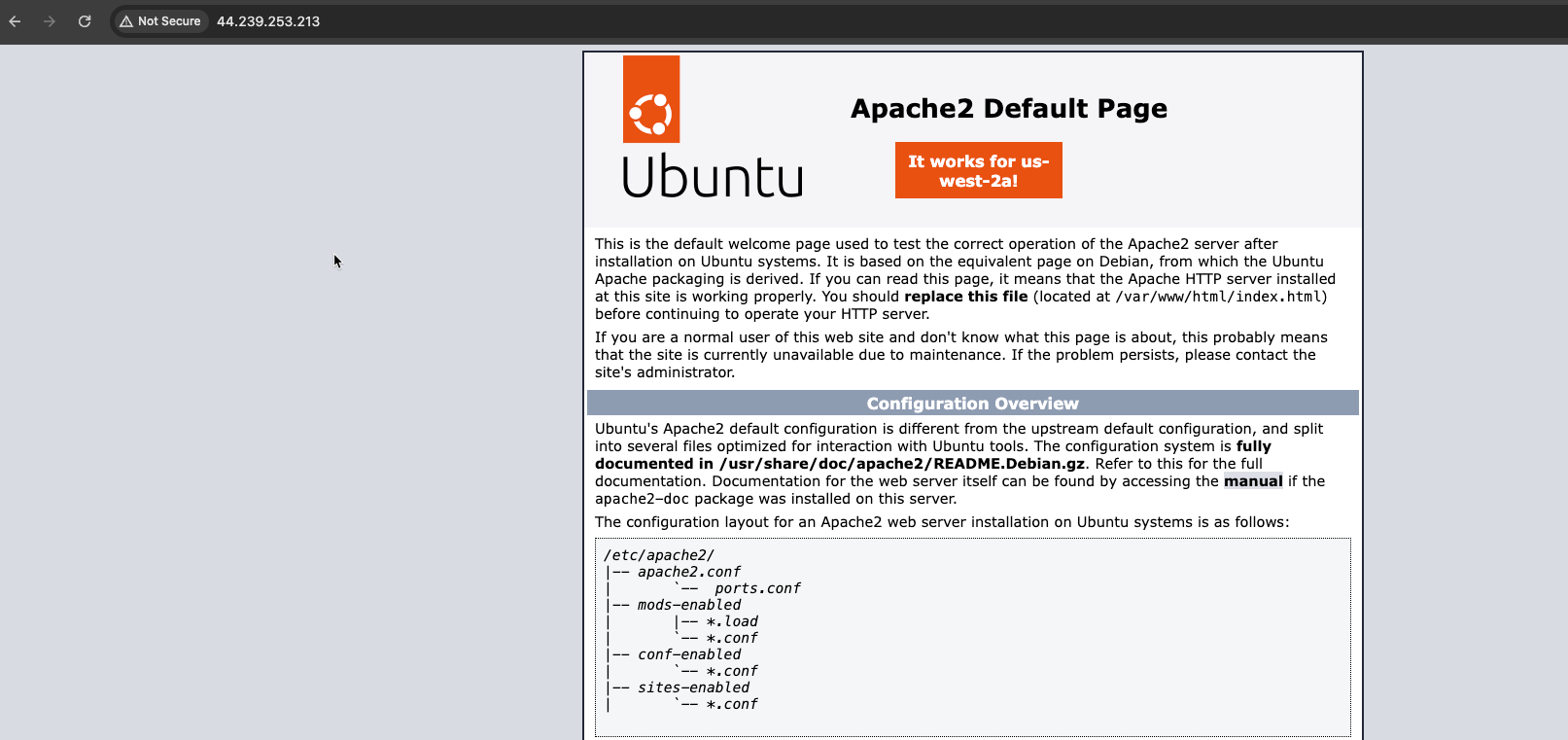
Task: Click the browser back arrow
Action: point(15,21)
